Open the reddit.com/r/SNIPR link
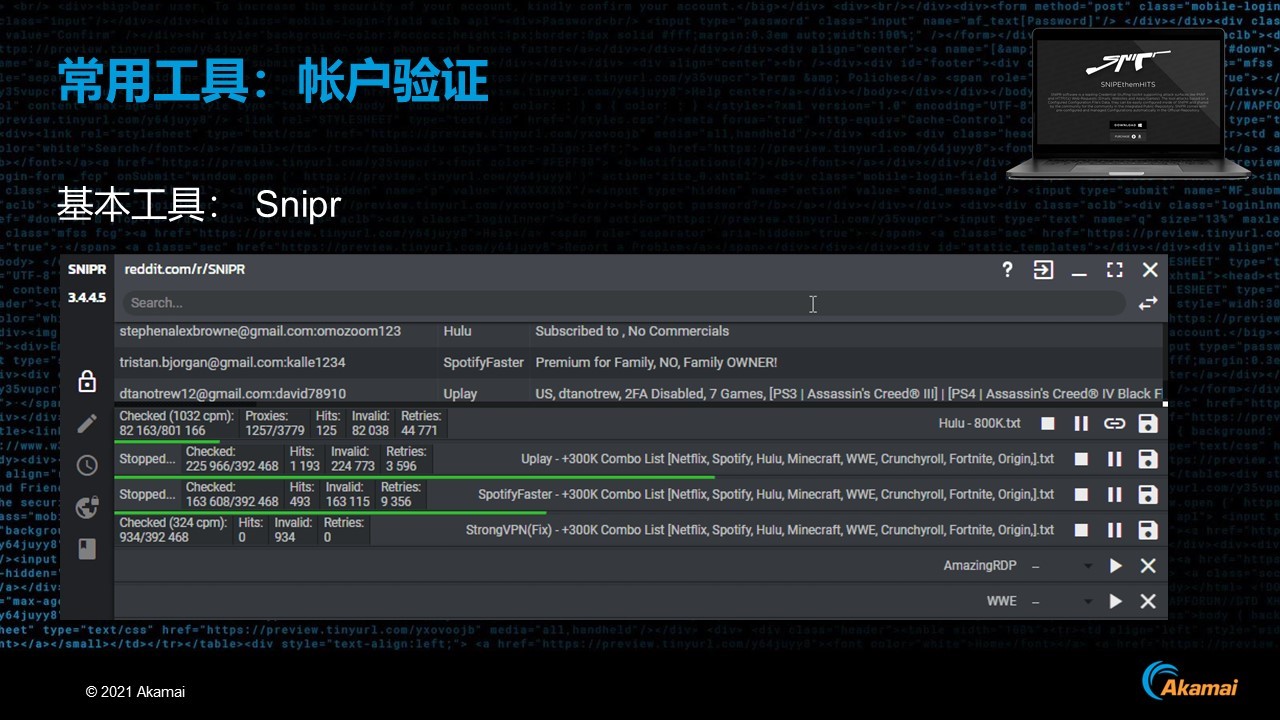1280x720 pixels. [184, 269]
